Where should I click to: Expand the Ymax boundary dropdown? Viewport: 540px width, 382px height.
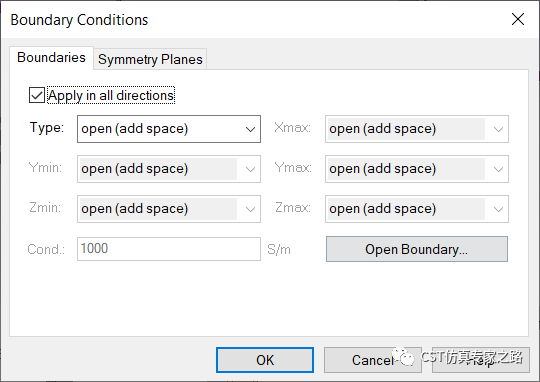coord(417,169)
